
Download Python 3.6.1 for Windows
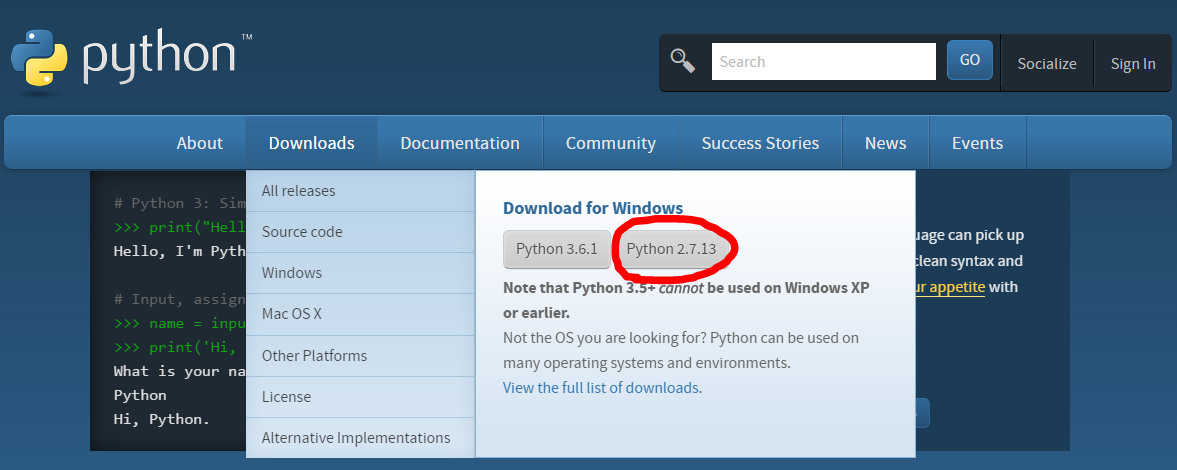click(x=556, y=249)
